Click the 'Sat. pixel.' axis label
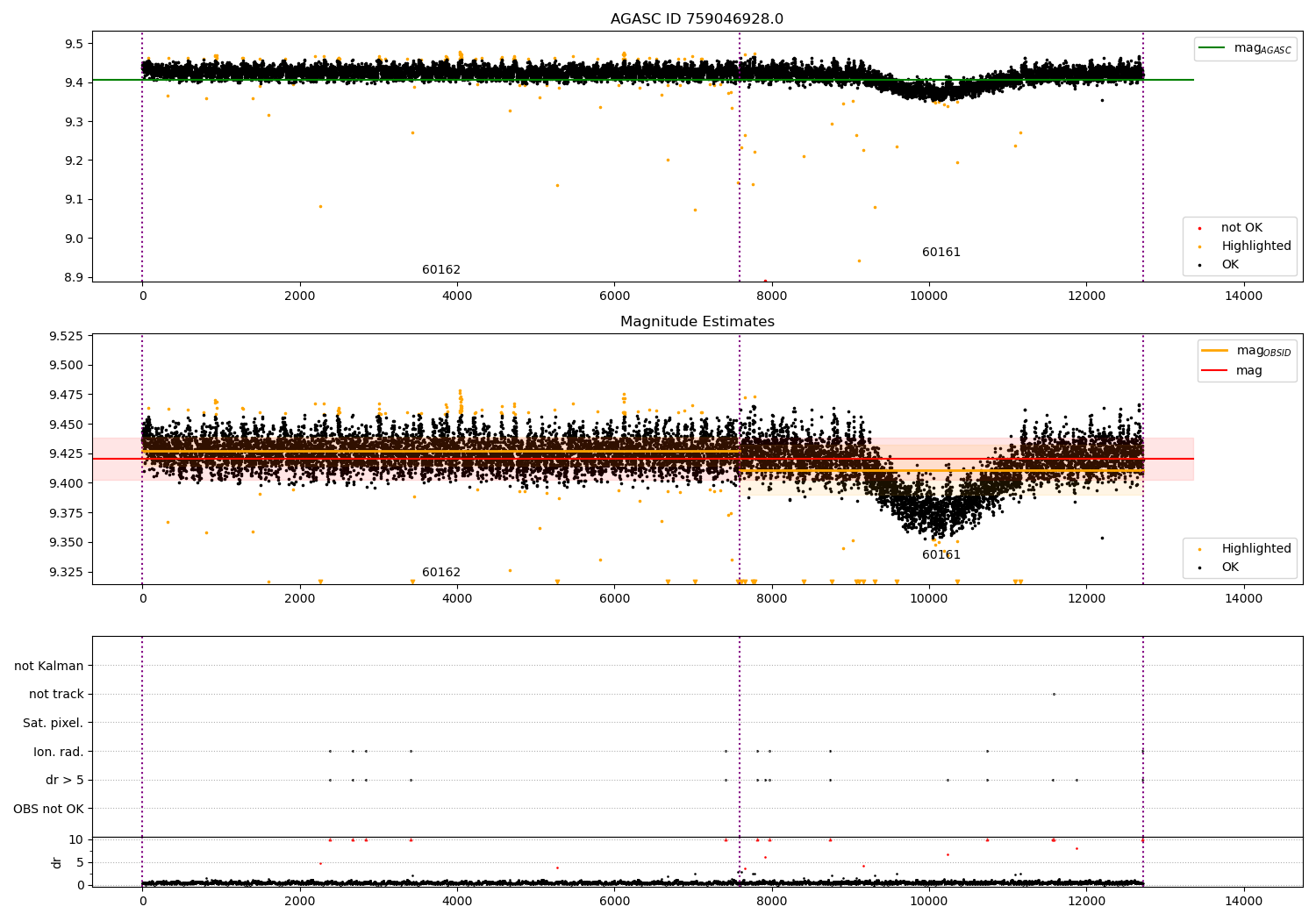Image resolution: width=1316 pixels, height=921 pixels. point(54,724)
